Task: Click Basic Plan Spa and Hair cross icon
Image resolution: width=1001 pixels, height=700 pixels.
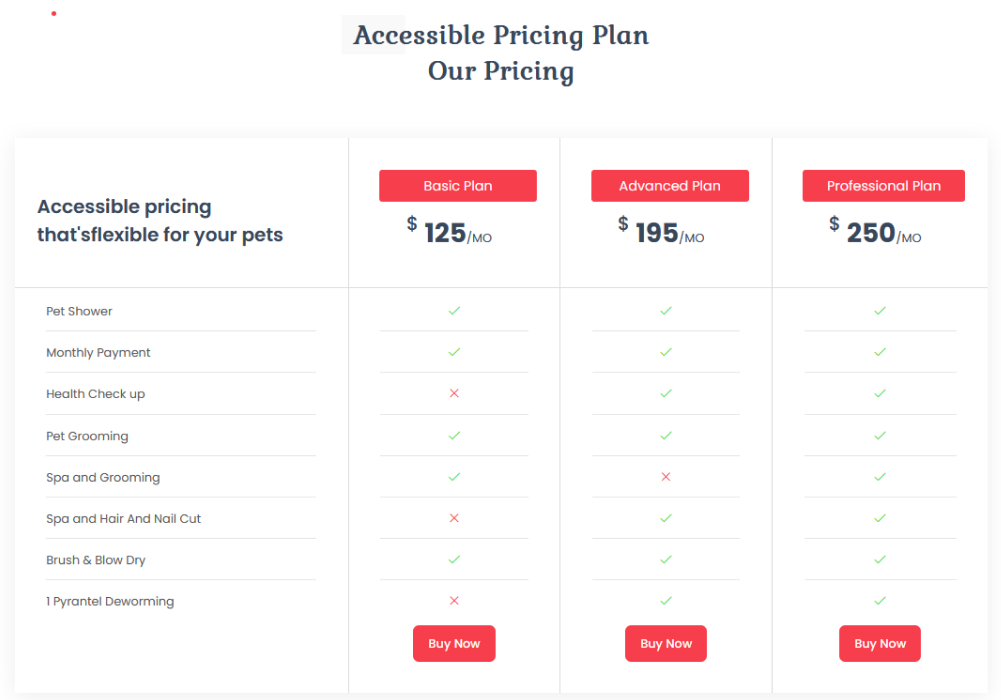Action: pyautogui.click(x=454, y=518)
